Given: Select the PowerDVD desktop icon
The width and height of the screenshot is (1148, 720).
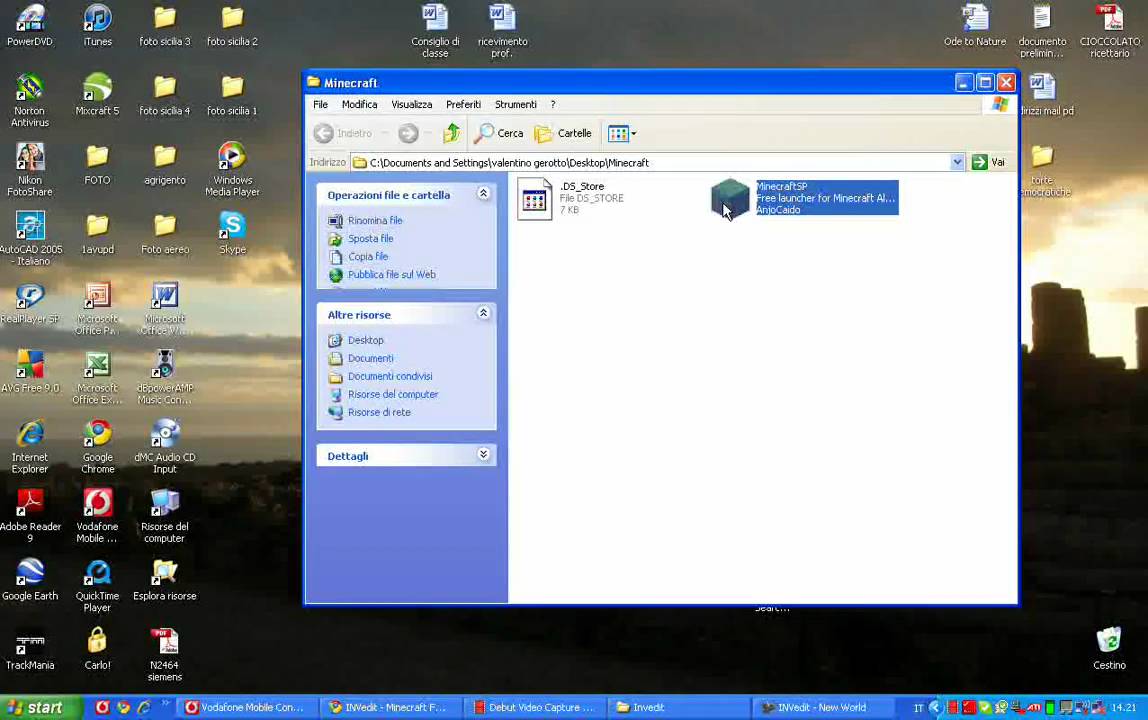Looking at the screenshot, I should pyautogui.click(x=30, y=25).
